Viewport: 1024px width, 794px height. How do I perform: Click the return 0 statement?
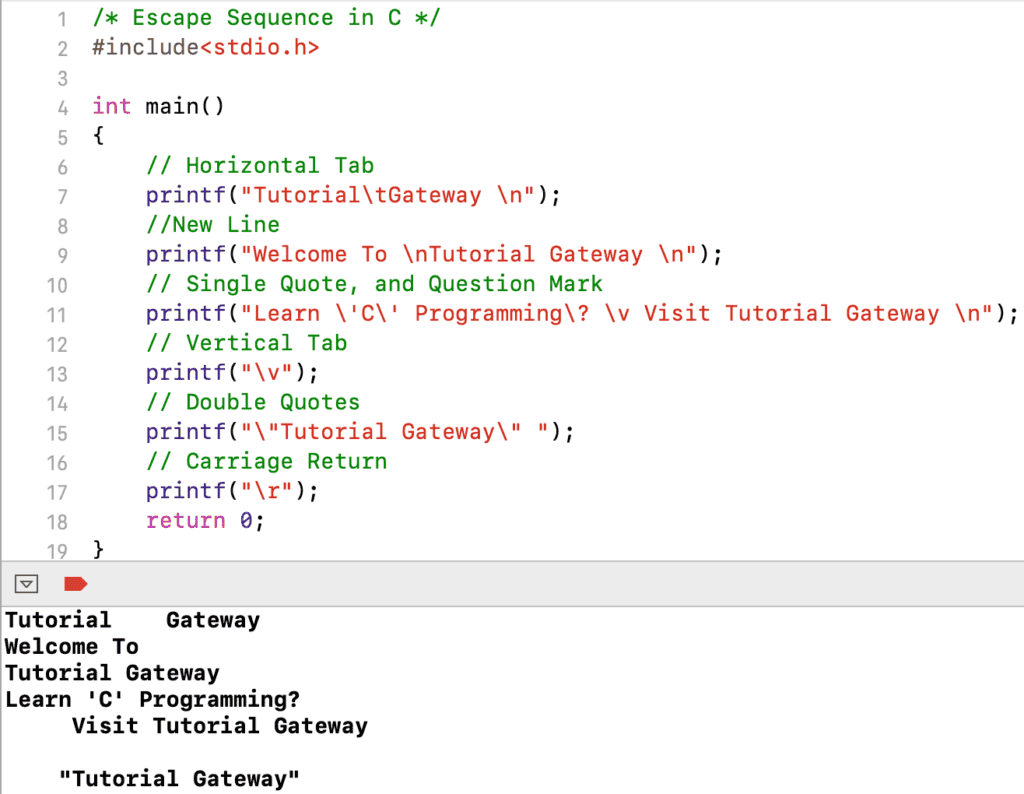[x=205, y=520]
